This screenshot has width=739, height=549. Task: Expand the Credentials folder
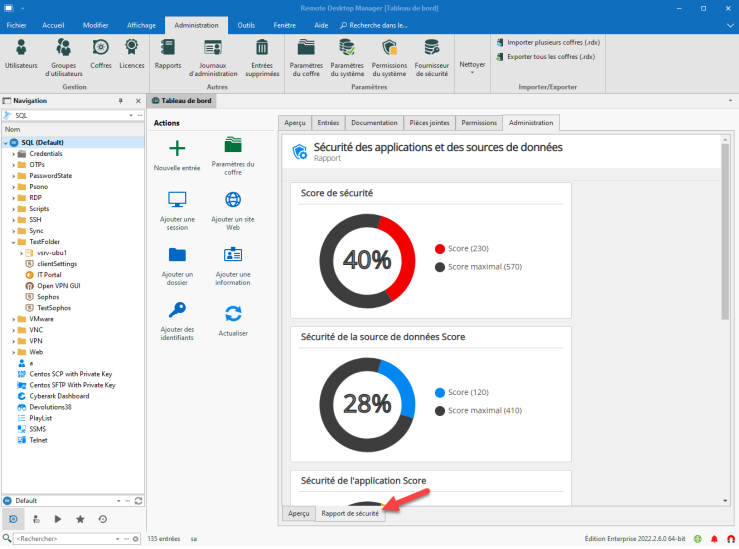[14, 153]
